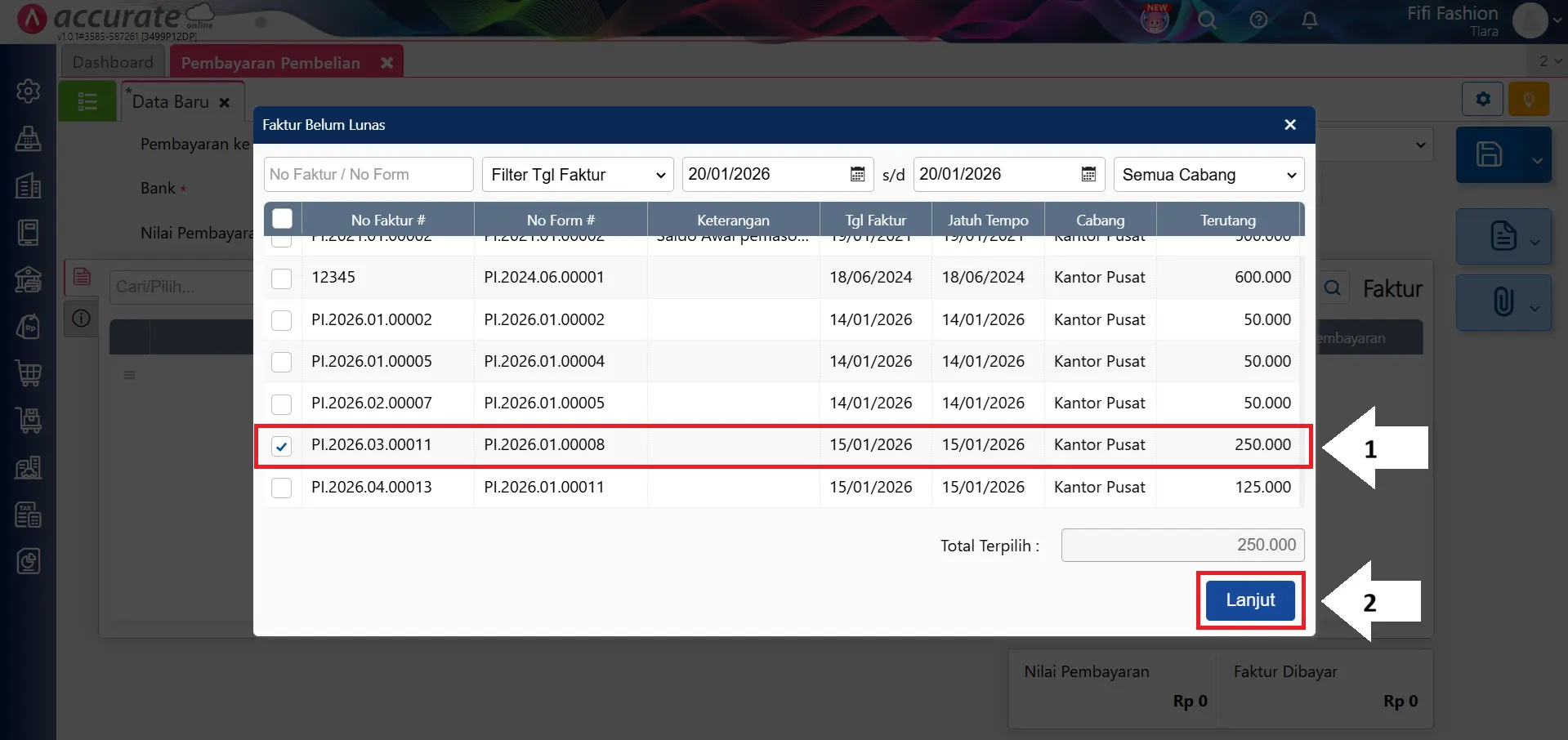This screenshot has width=1568, height=740.
Task: Click the green list view icon
Action: pos(87,102)
